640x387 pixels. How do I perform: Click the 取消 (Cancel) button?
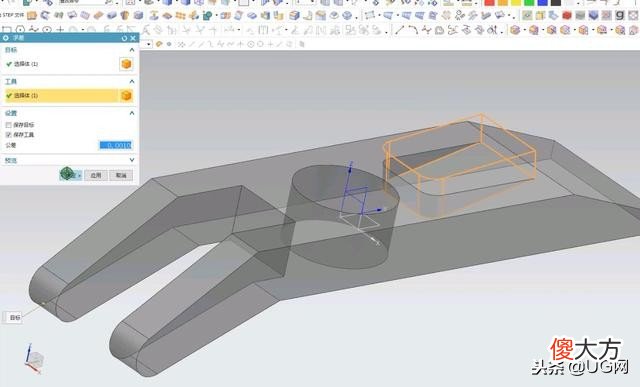pyautogui.click(x=121, y=175)
